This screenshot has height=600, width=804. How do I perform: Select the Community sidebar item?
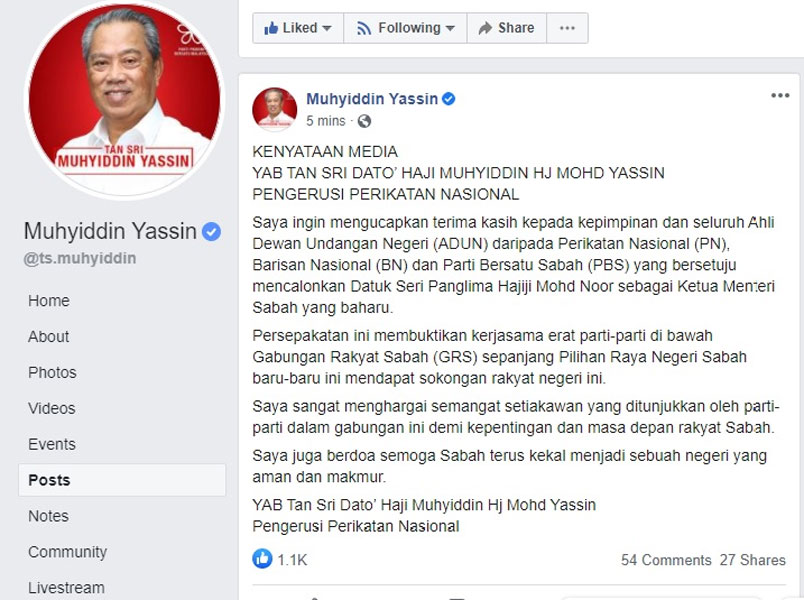click(x=68, y=552)
